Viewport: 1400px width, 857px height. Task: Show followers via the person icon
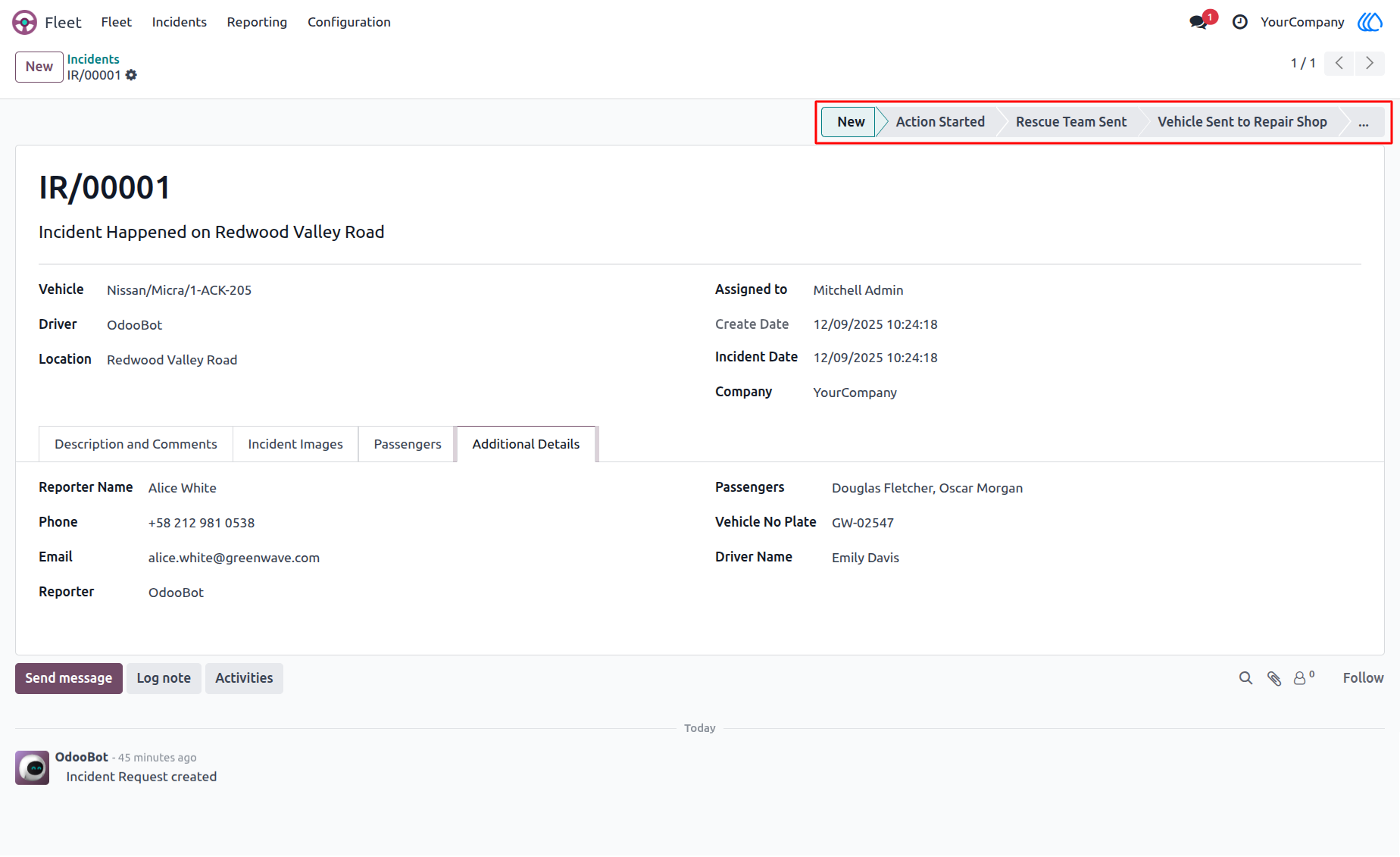tap(1303, 677)
